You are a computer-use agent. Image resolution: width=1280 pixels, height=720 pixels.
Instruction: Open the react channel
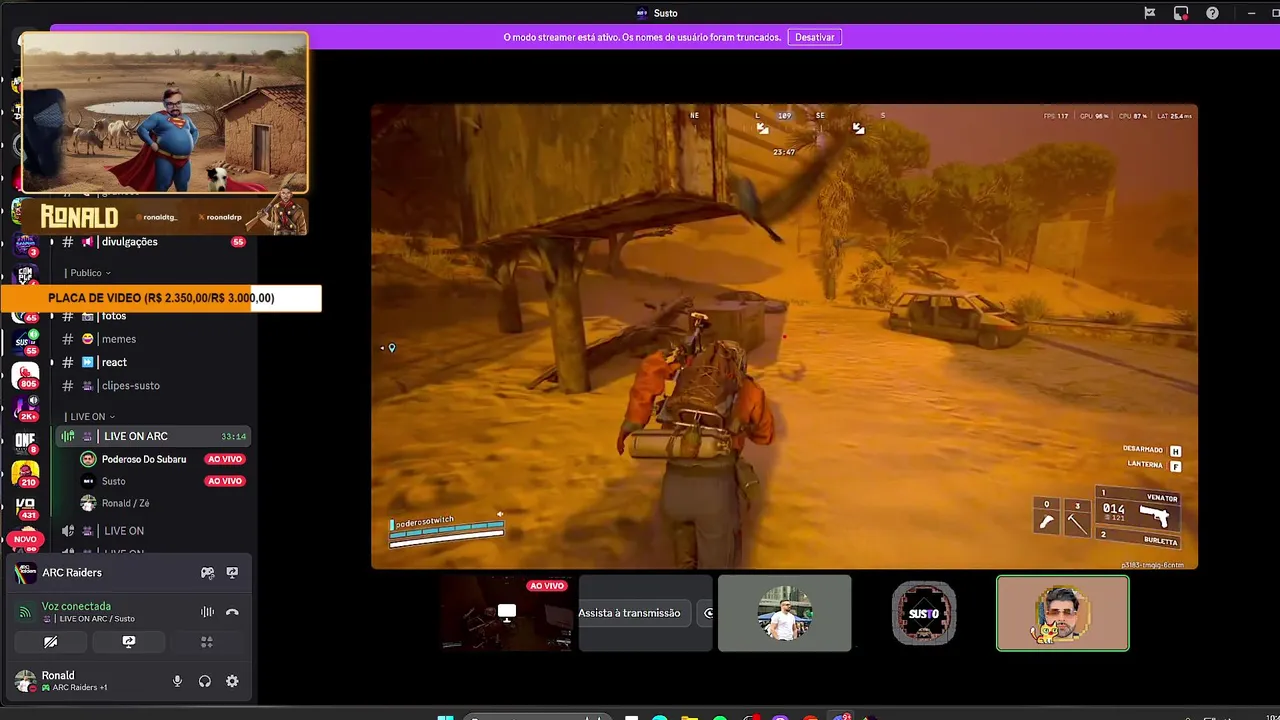(x=152, y=362)
